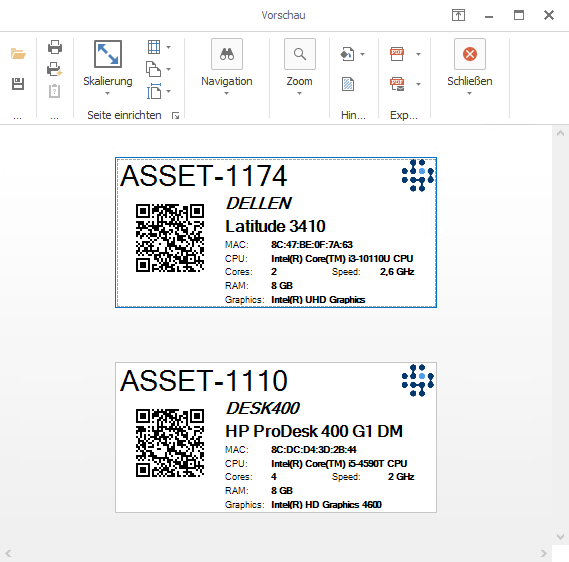Expand the Schließen dropdown arrow
The width and height of the screenshot is (569, 562).
click(x=470, y=94)
